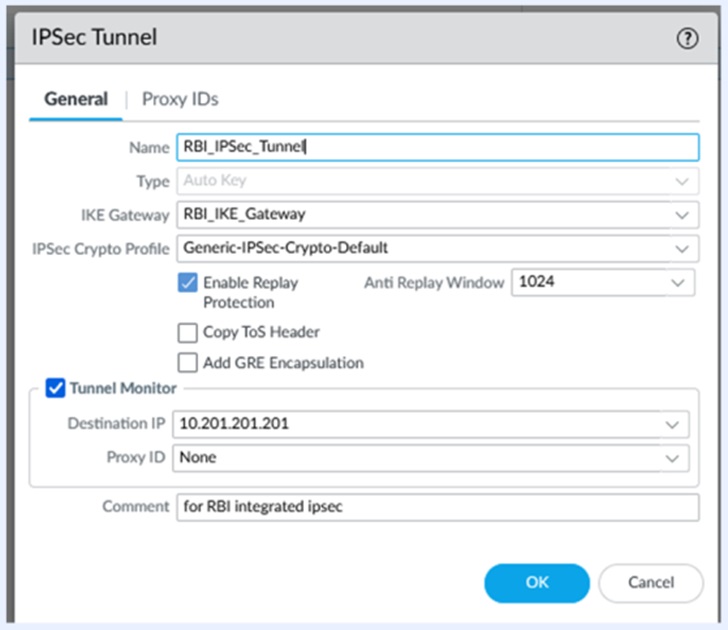Click inside the RBI_IKE_Gateway text field

[x=420, y=214]
